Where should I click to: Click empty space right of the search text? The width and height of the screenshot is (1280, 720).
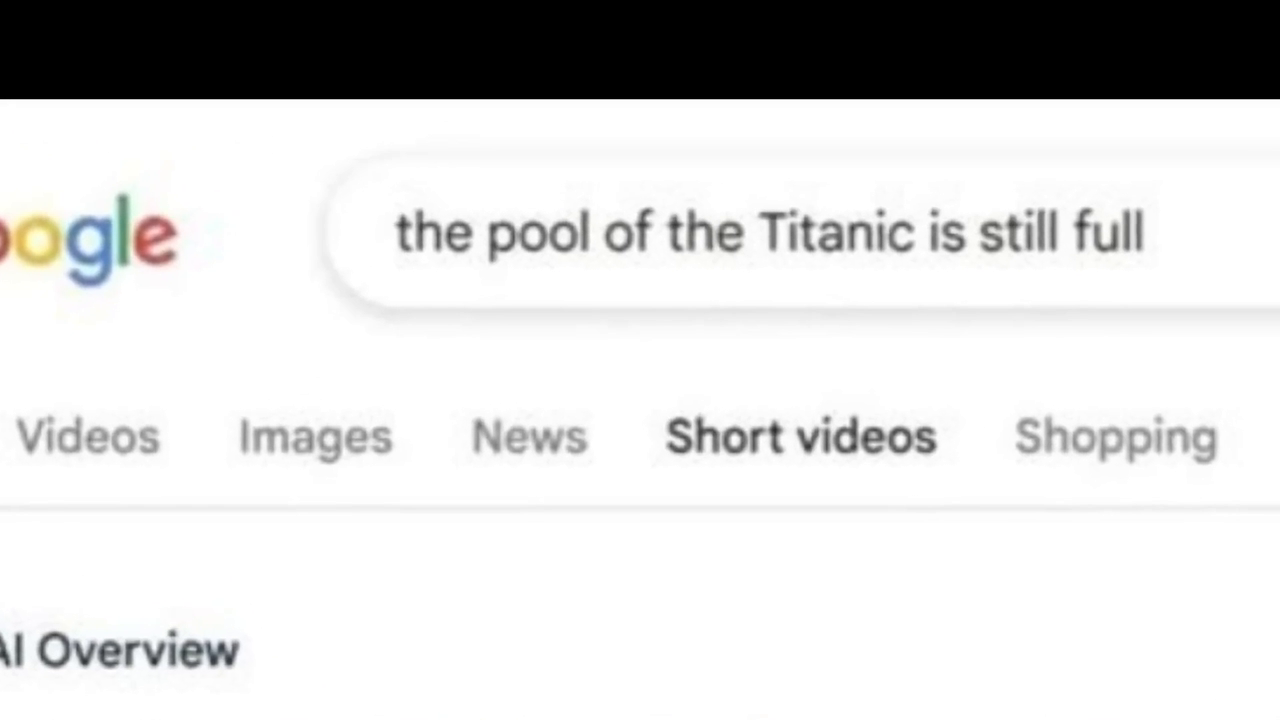[1215, 233]
